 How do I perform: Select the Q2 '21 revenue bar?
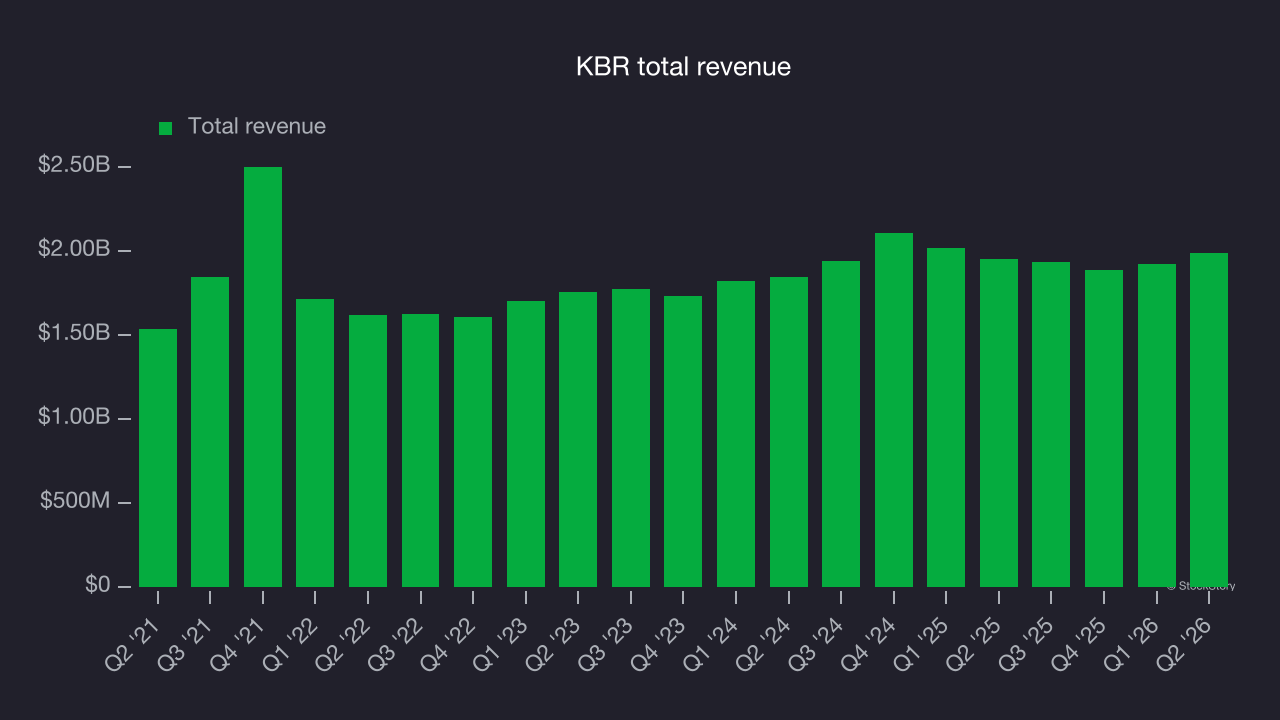click(x=158, y=458)
